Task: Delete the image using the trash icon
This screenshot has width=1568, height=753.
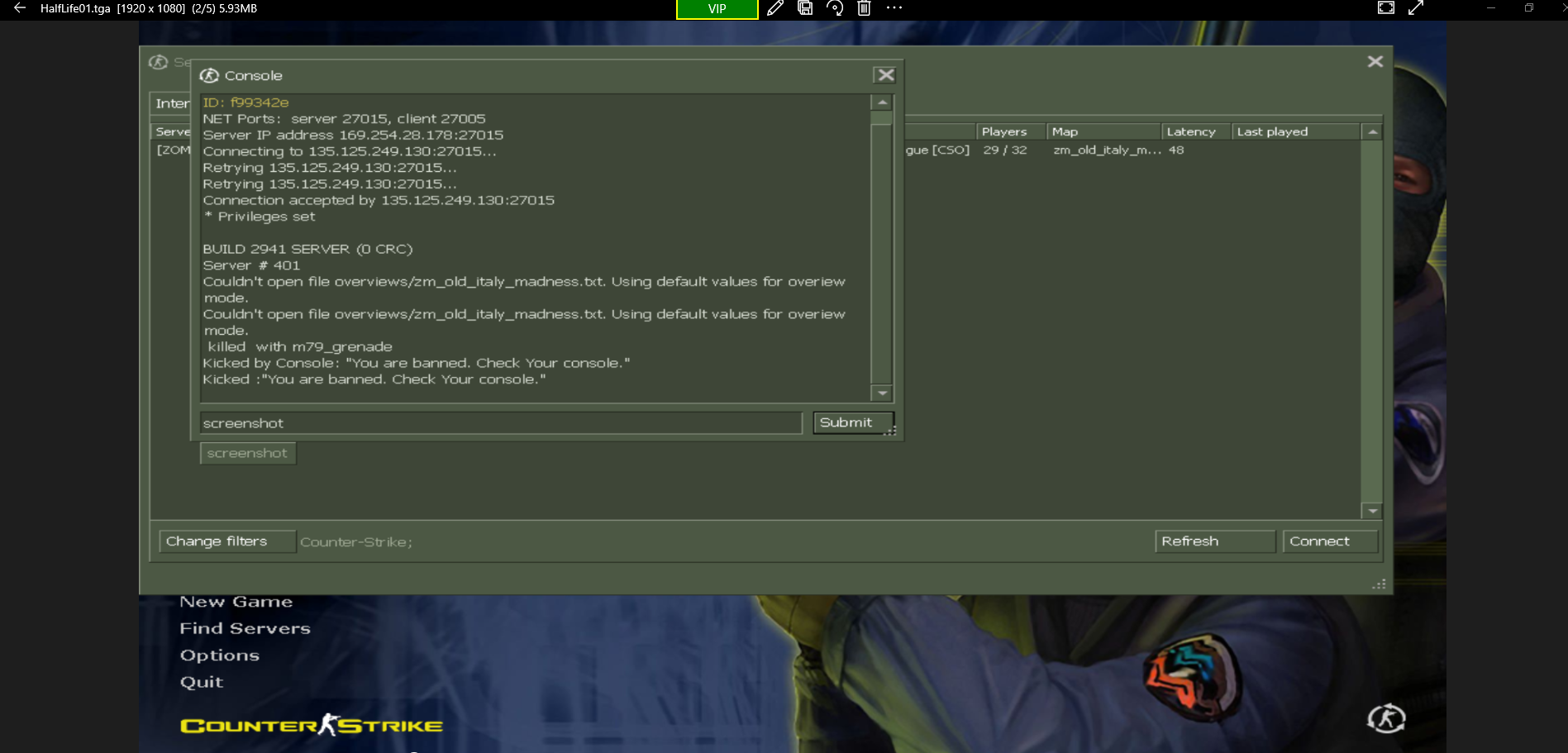Action: (864, 8)
